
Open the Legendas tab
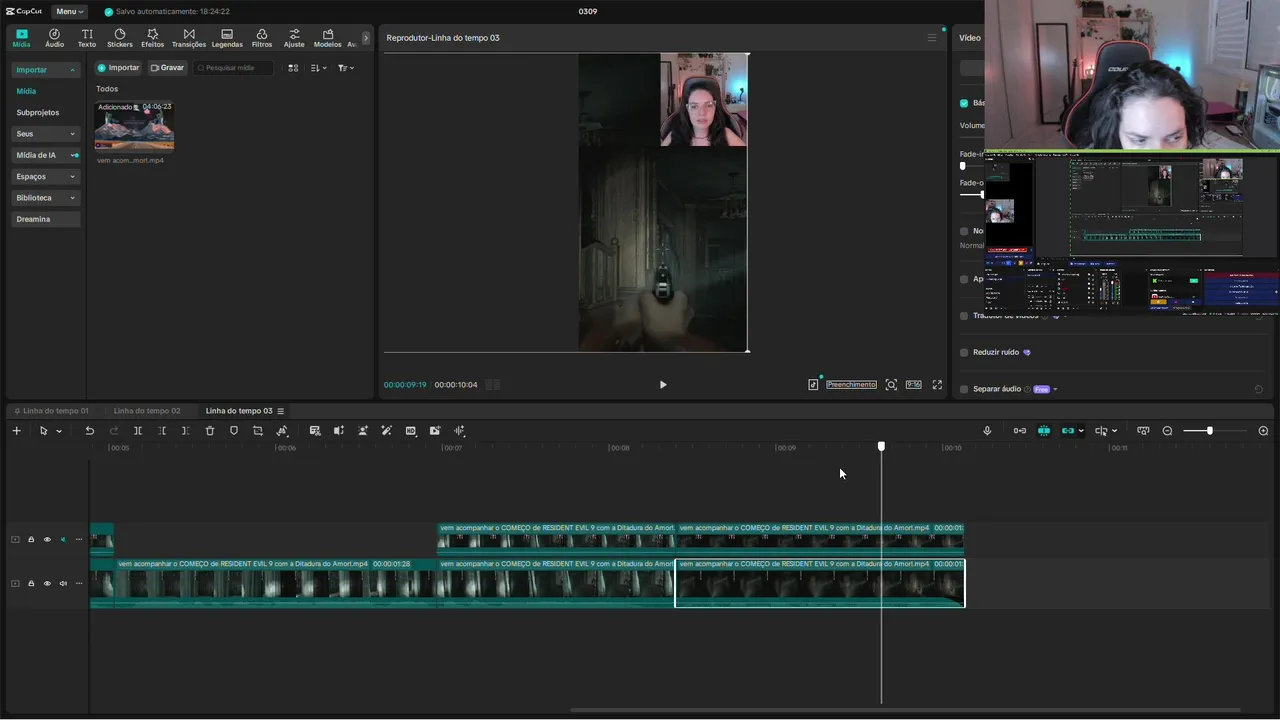[x=227, y=38]
